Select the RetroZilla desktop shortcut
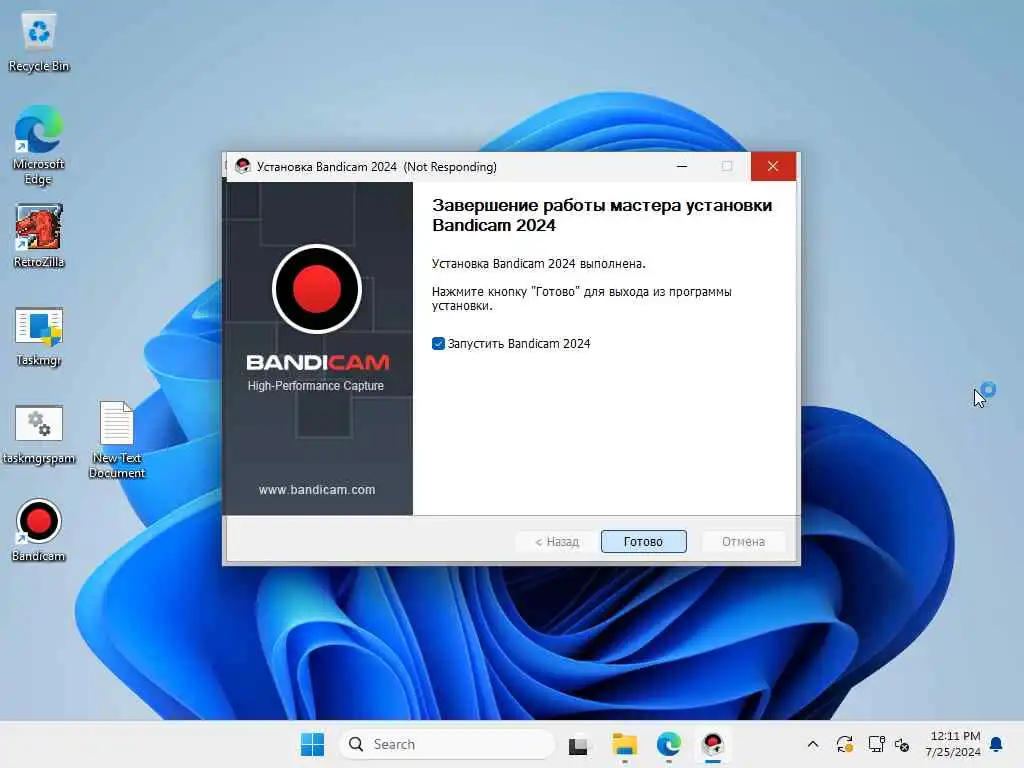Viewport: 1024px width, 768px height. coord(39,235)
